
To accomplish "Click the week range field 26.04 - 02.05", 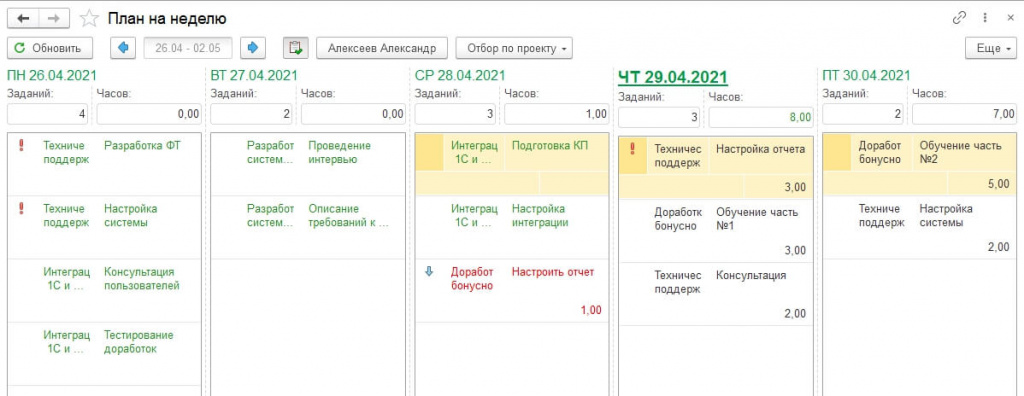I will (188, 48).
